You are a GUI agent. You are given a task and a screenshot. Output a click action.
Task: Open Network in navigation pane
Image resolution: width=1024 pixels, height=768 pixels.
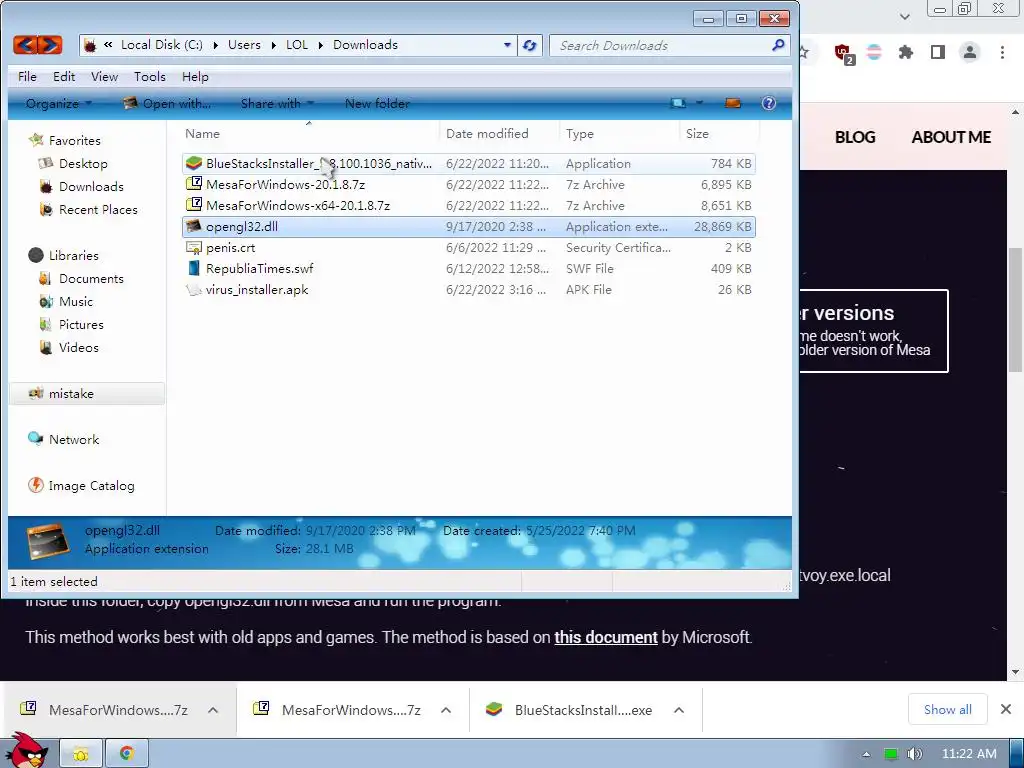pyautogui.click(x=73, y=440)
